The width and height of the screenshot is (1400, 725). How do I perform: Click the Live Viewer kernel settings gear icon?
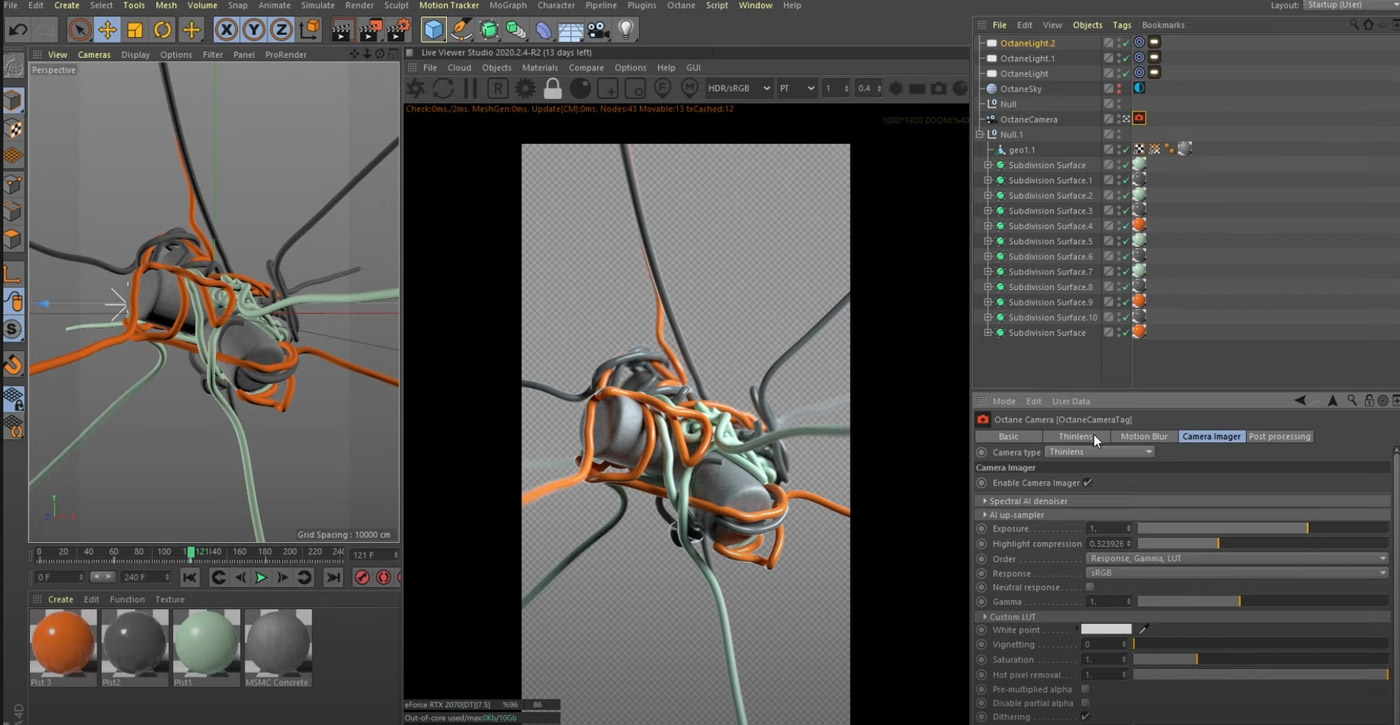click(x=524, y=88)
